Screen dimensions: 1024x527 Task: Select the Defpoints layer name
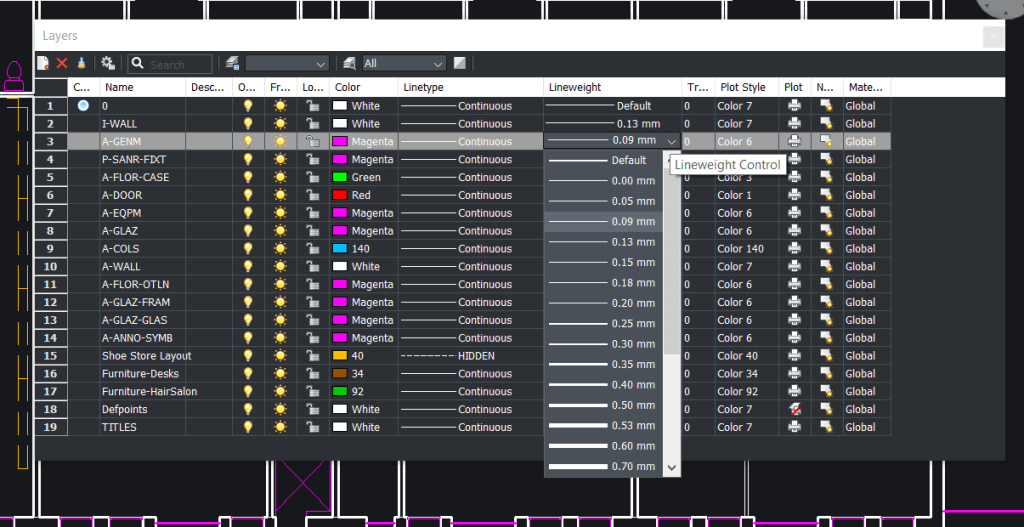pyautogui.click(x=125, y=409)
